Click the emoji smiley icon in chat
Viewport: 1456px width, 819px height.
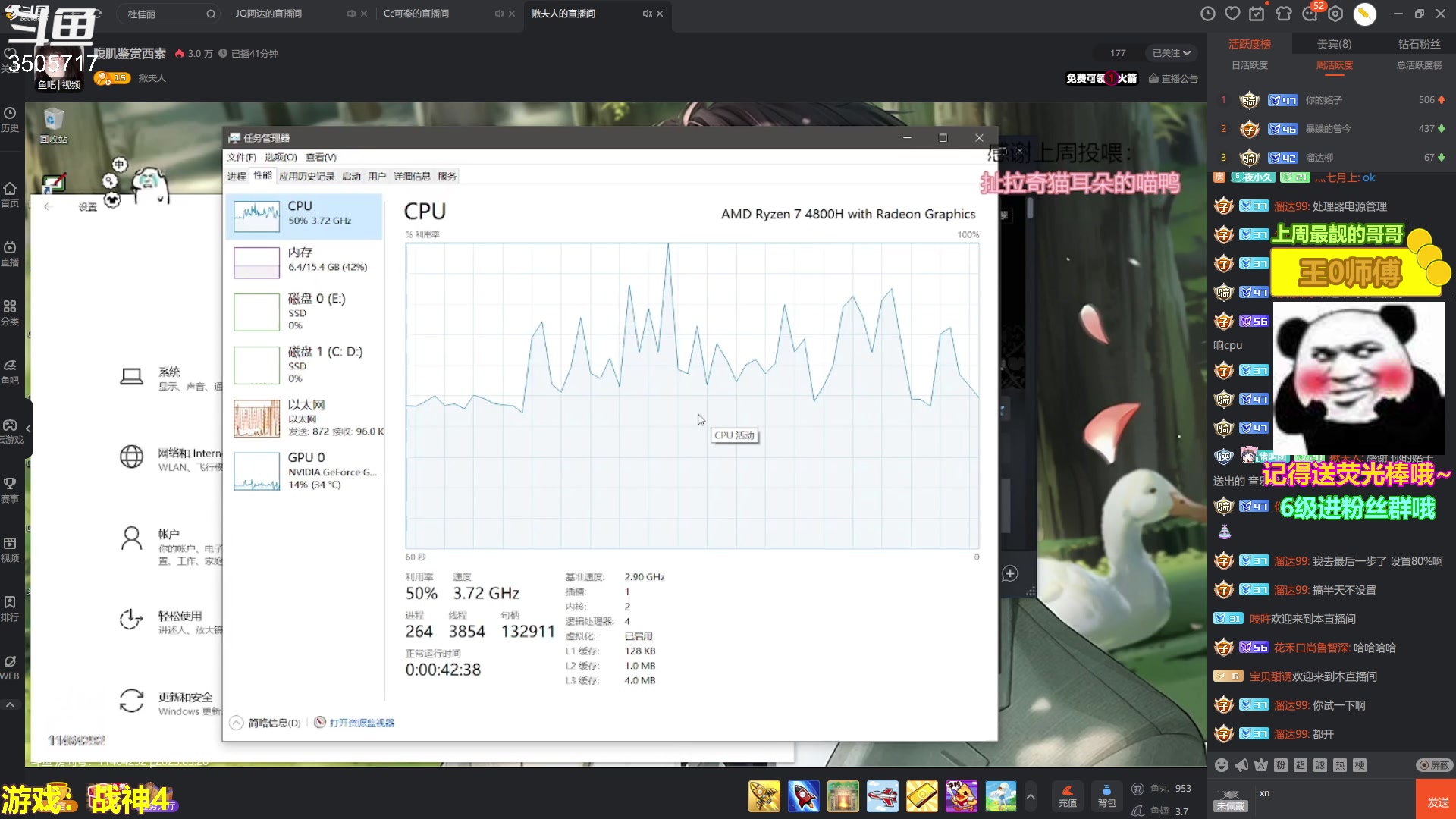1221,765
